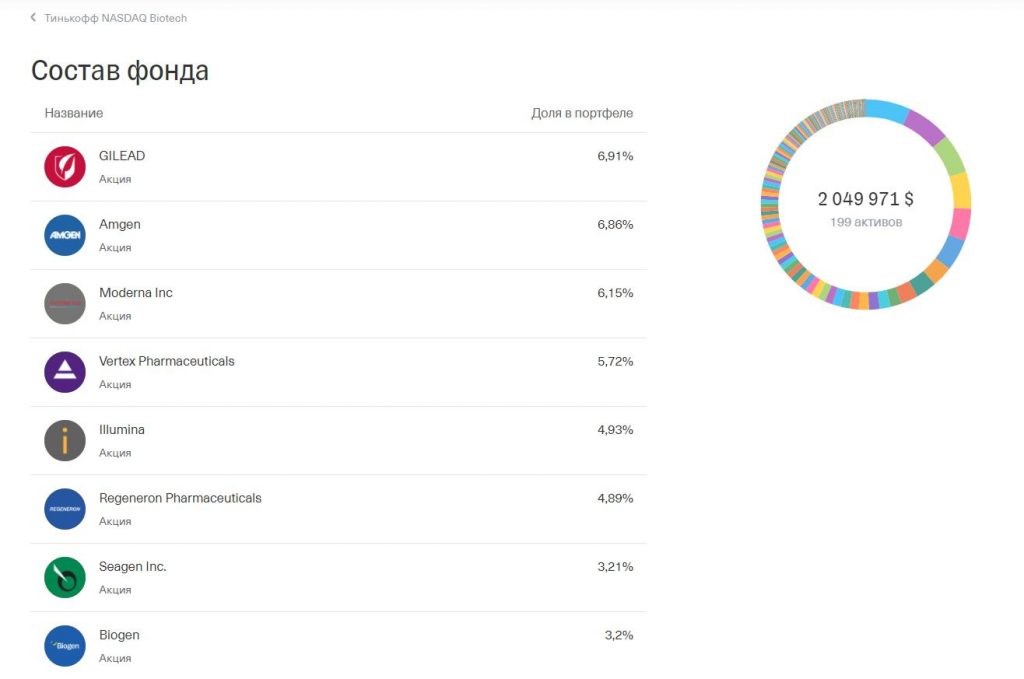This screenshot has width=1024, height=679.
Task: Click the Biogen blue logo icon
Action: (x=65, y=645)
